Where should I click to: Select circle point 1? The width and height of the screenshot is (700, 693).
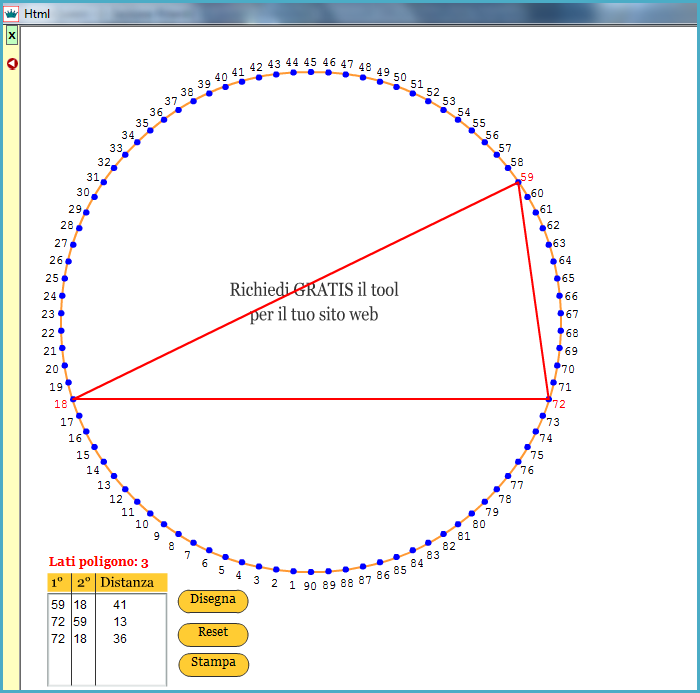(x=293, y=571)
